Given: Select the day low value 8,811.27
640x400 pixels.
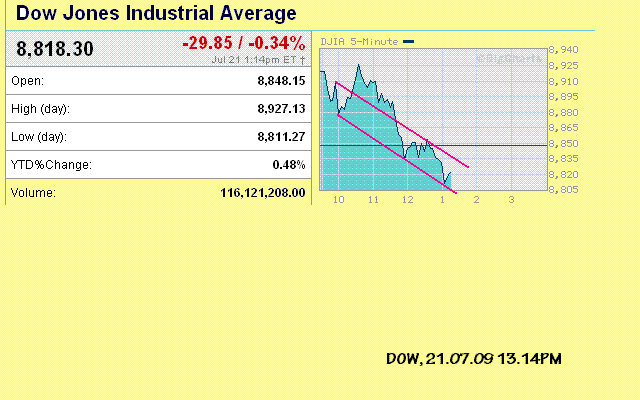Looking at the screenshot, I should click(281, 136).
